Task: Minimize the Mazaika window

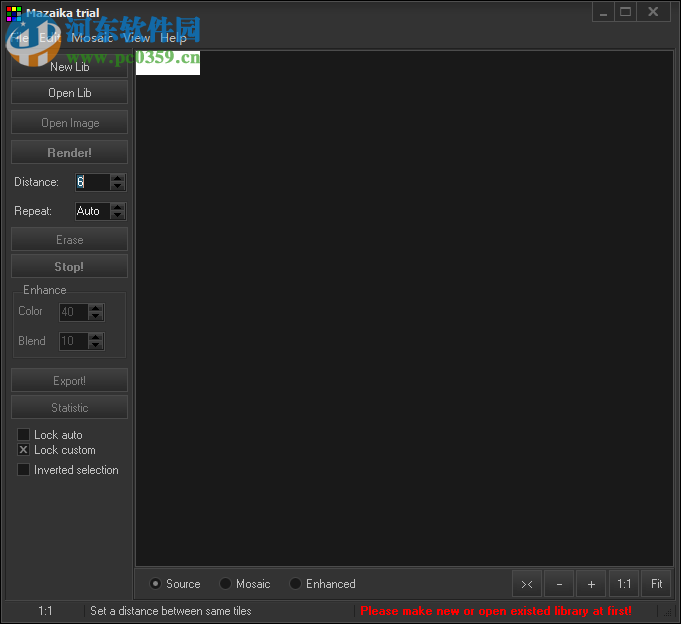Action: click(x=603, y=12)
